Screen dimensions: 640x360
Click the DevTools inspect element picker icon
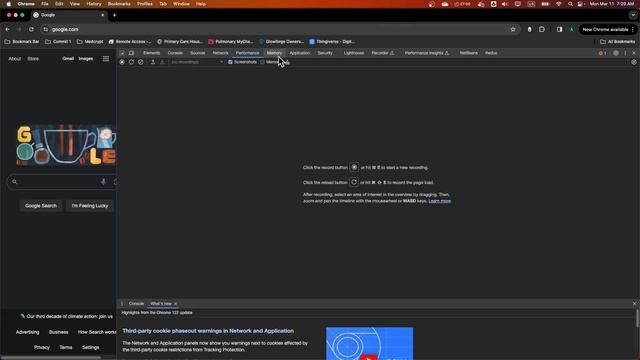122,53
